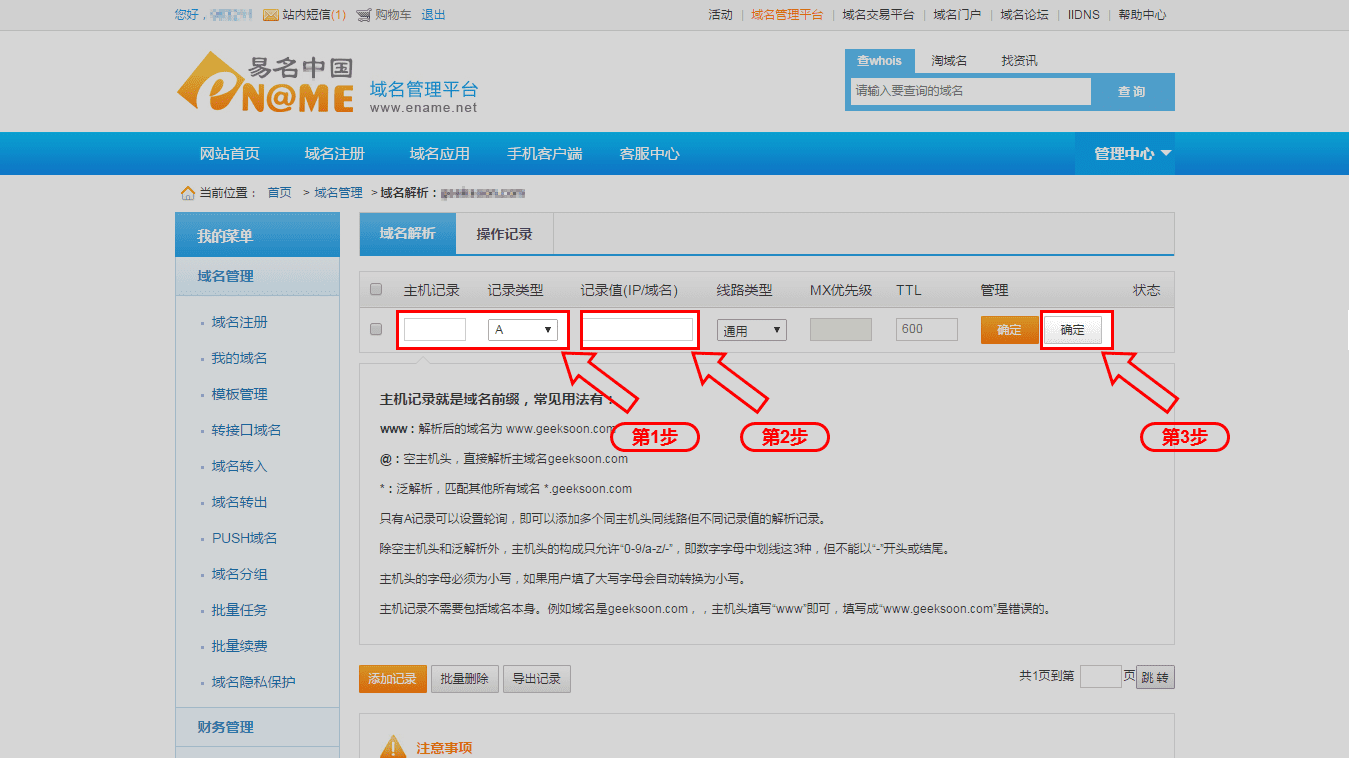
Task: Open 我的域名 in the sidebar
Action: 239,358
